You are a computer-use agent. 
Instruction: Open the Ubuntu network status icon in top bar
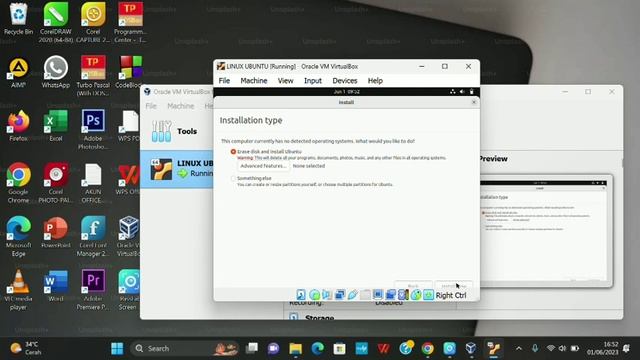tap(453, 92)
